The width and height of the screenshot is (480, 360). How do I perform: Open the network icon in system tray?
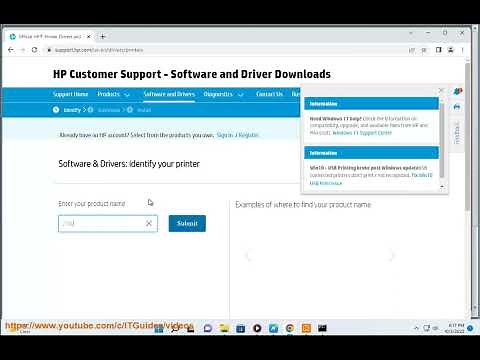click(426, 328)
